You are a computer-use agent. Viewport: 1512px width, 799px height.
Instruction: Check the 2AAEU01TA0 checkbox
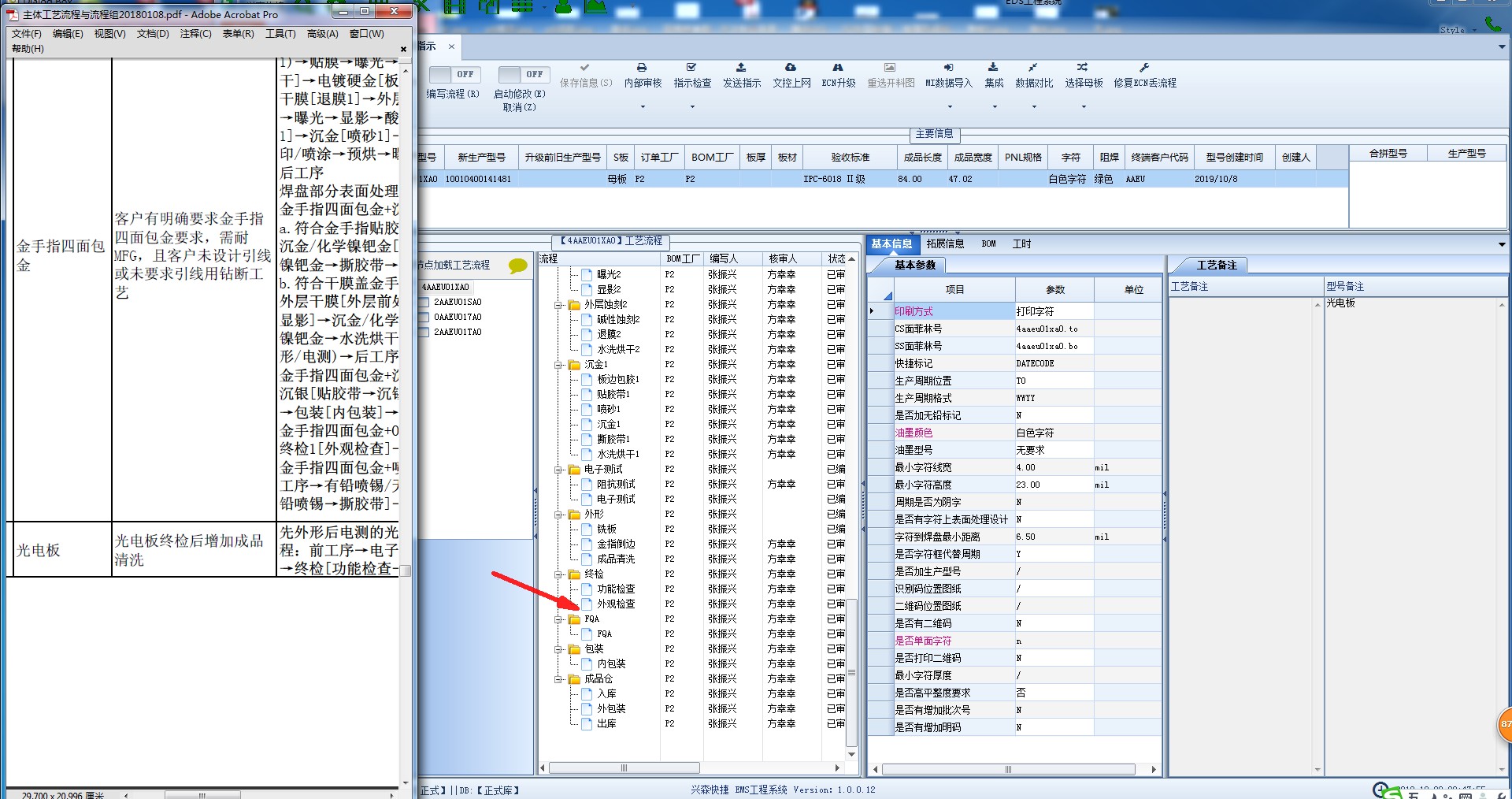(424, 333)
